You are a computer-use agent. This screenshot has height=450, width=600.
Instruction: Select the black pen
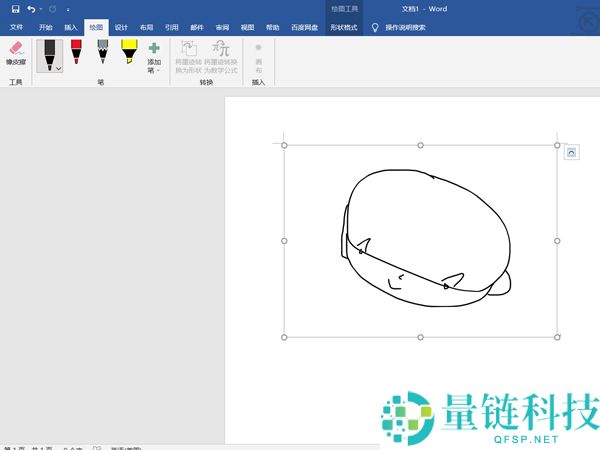(x=47, y=53)
